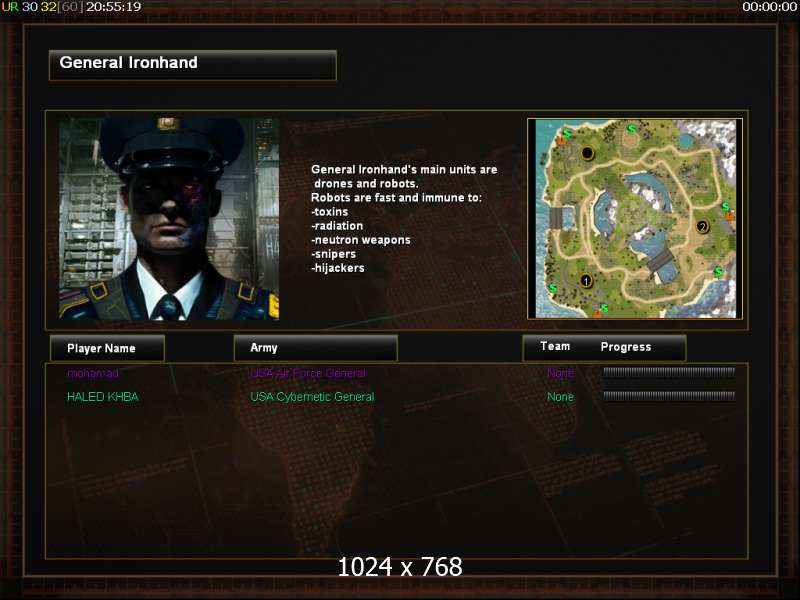Viewport: 800px width, 600px height.
Task: Select the Progress column label
Action: 626,347
